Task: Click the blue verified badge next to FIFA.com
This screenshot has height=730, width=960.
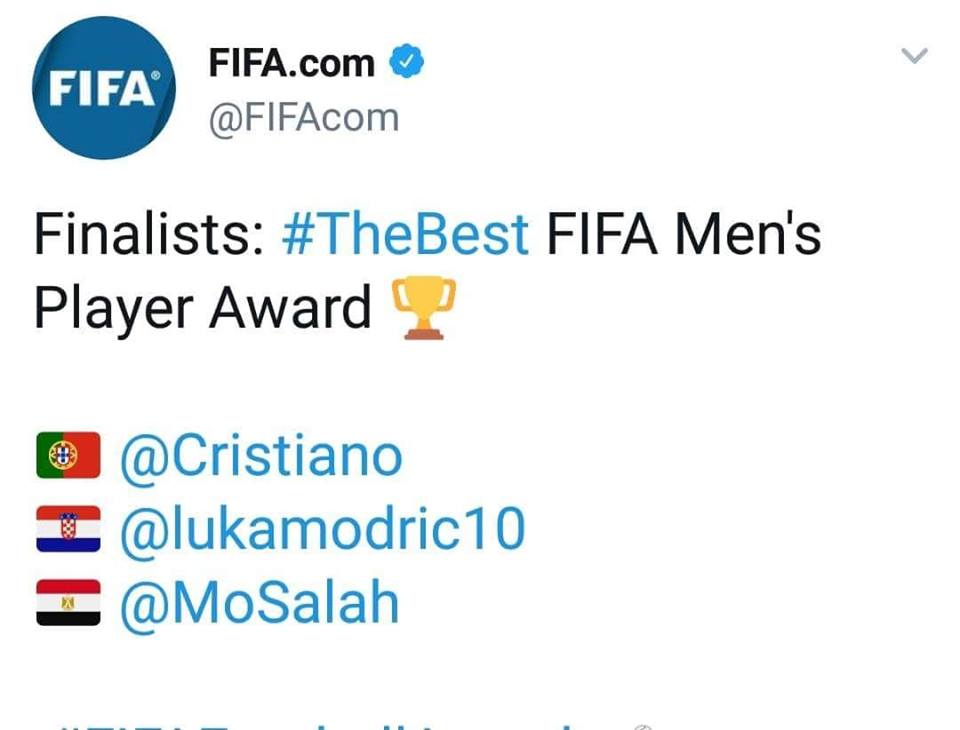Action: [409, 60]
